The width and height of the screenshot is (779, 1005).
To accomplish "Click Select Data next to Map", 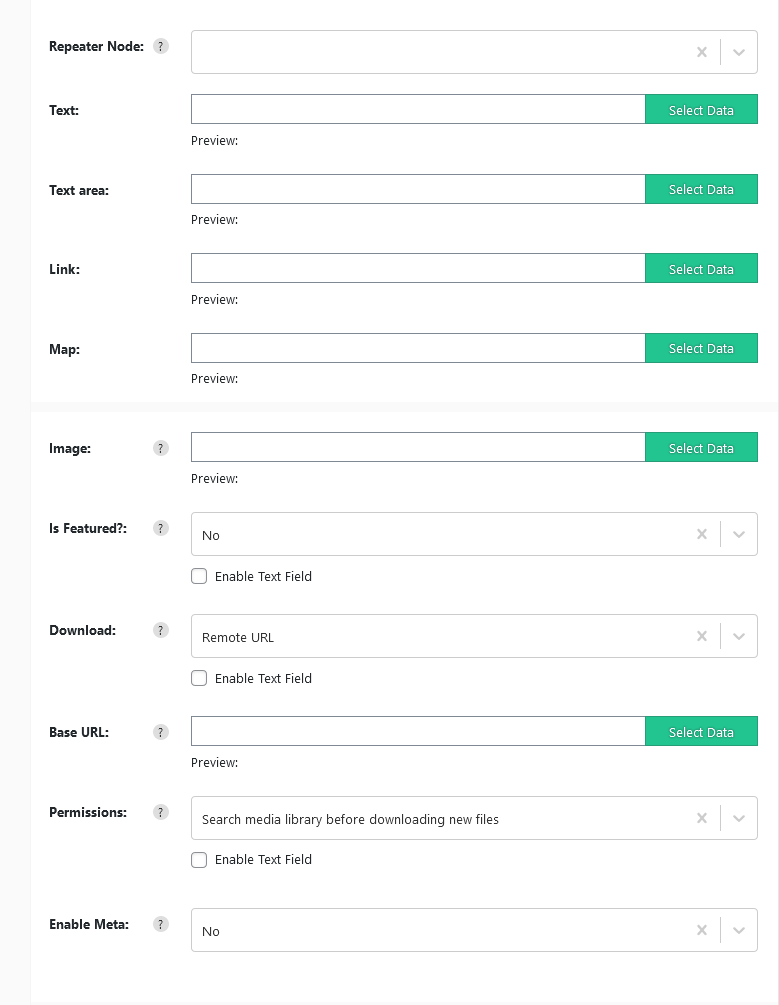I will (701, 348).
